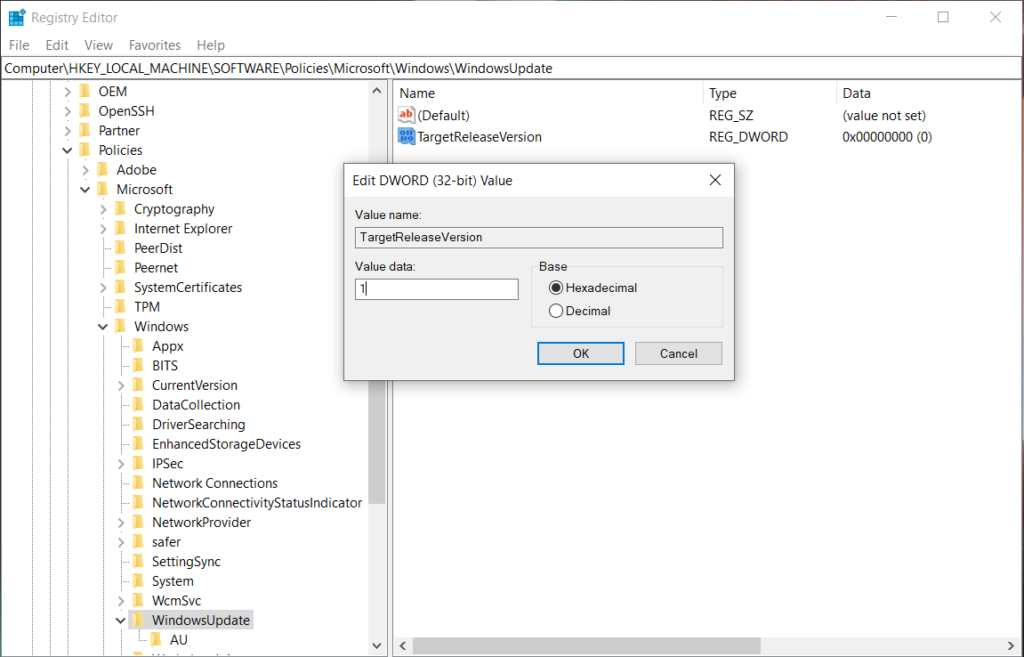Collapse the Policies tree node
The width and height of the screenshot is (1024, 657).
click(68, 151)
